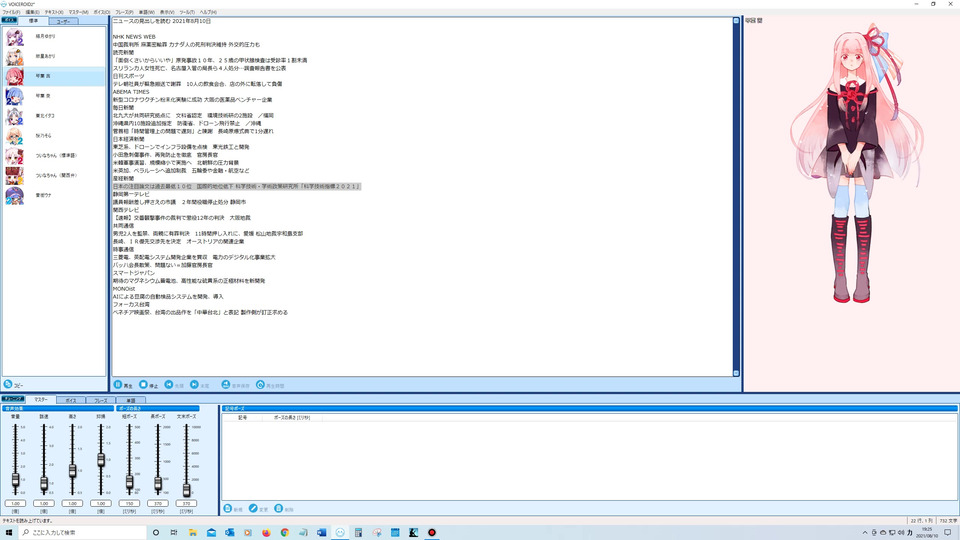Choose the highlighted 琴葉 茜 voice

[x=54, y=77]
